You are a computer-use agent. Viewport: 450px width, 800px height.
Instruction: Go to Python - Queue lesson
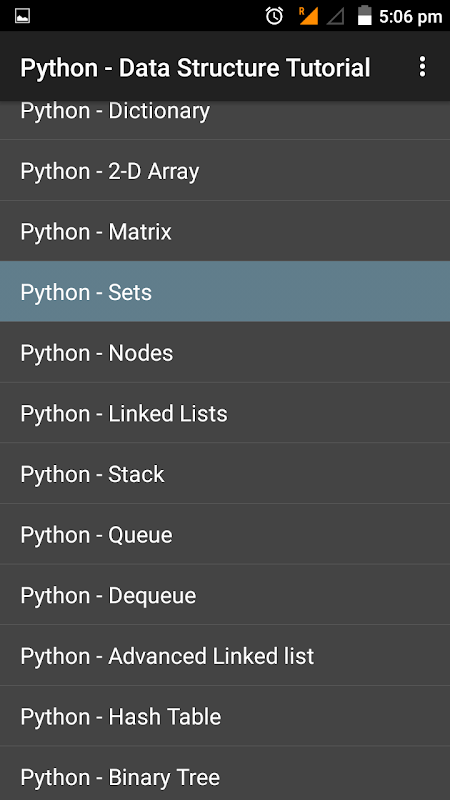pos(225,534)
